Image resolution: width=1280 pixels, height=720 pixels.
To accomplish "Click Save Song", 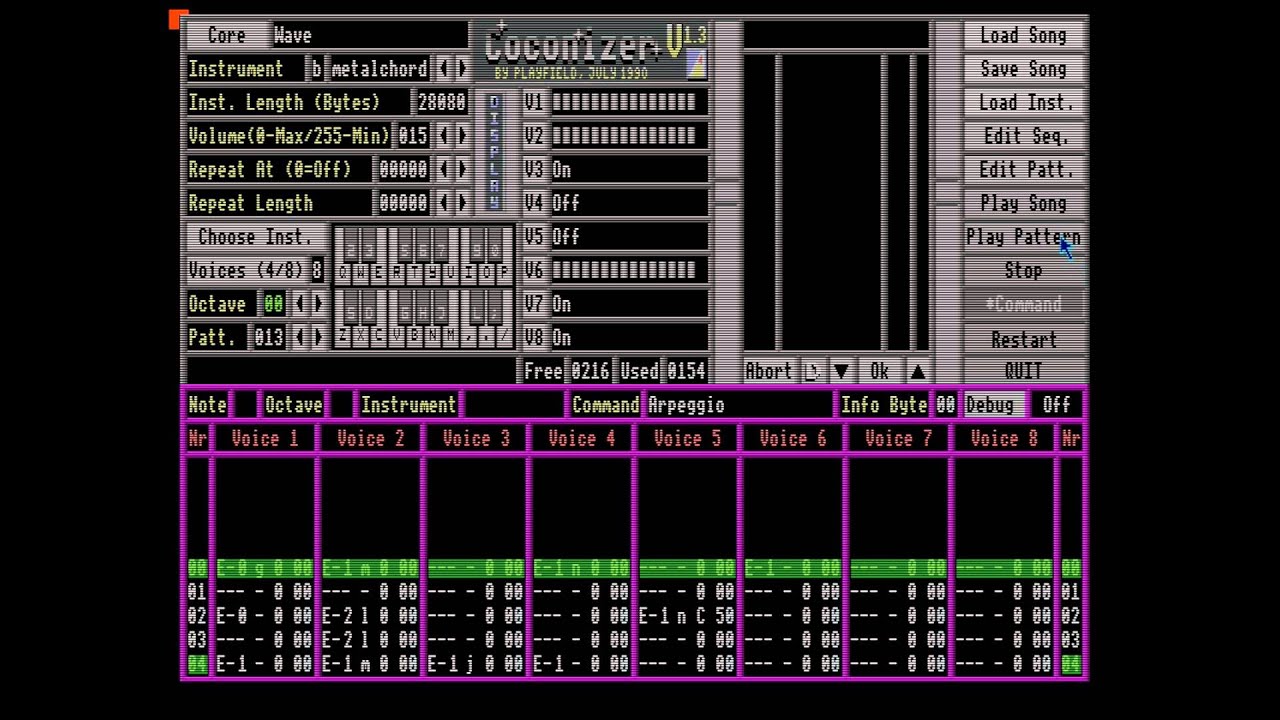I will click(x=1023, y=69).
